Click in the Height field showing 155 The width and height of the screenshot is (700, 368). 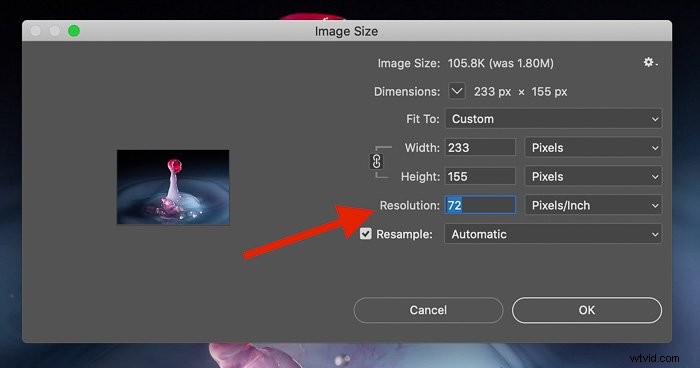click(480, 176)
